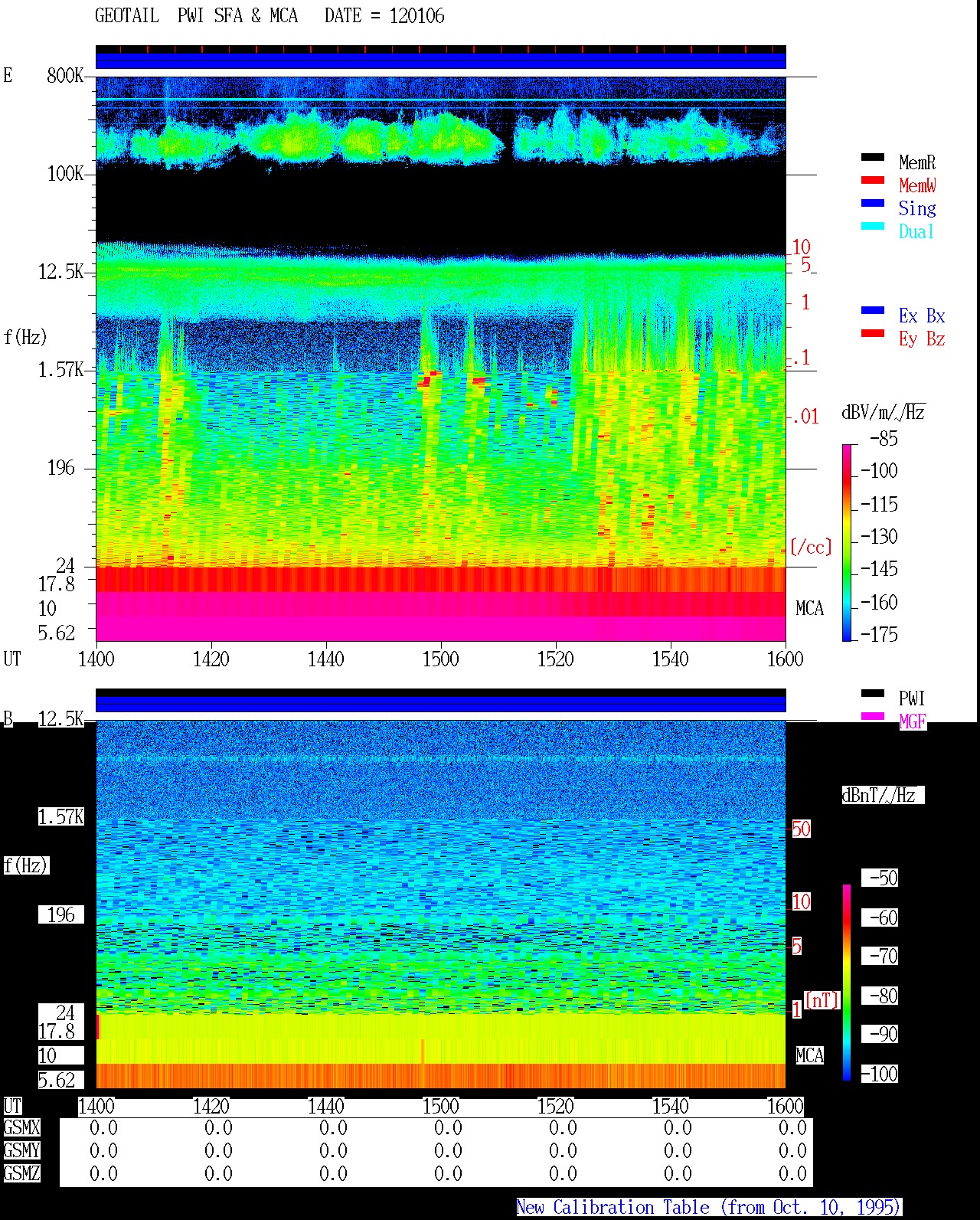Click the MCA label beside the electric panel
The width and height of the screenshot is (980, 1220).
point(809,609)
